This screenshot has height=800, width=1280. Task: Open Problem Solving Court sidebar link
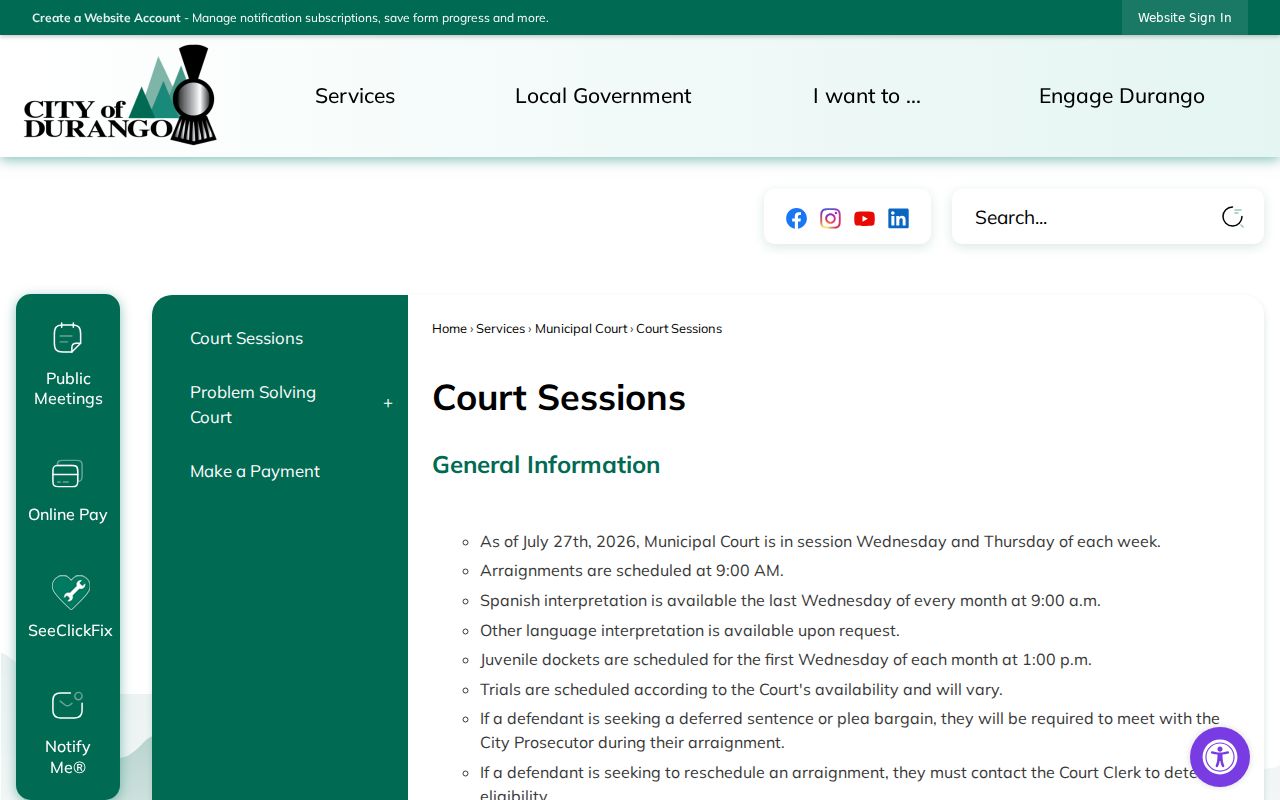click(x=253, y=405)
